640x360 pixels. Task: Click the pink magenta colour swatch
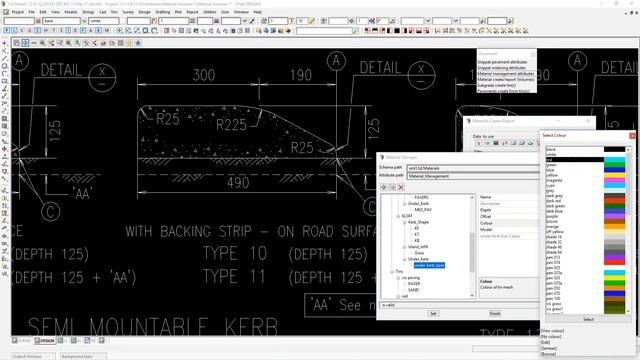pyautogui.click(x=614, y=180)
